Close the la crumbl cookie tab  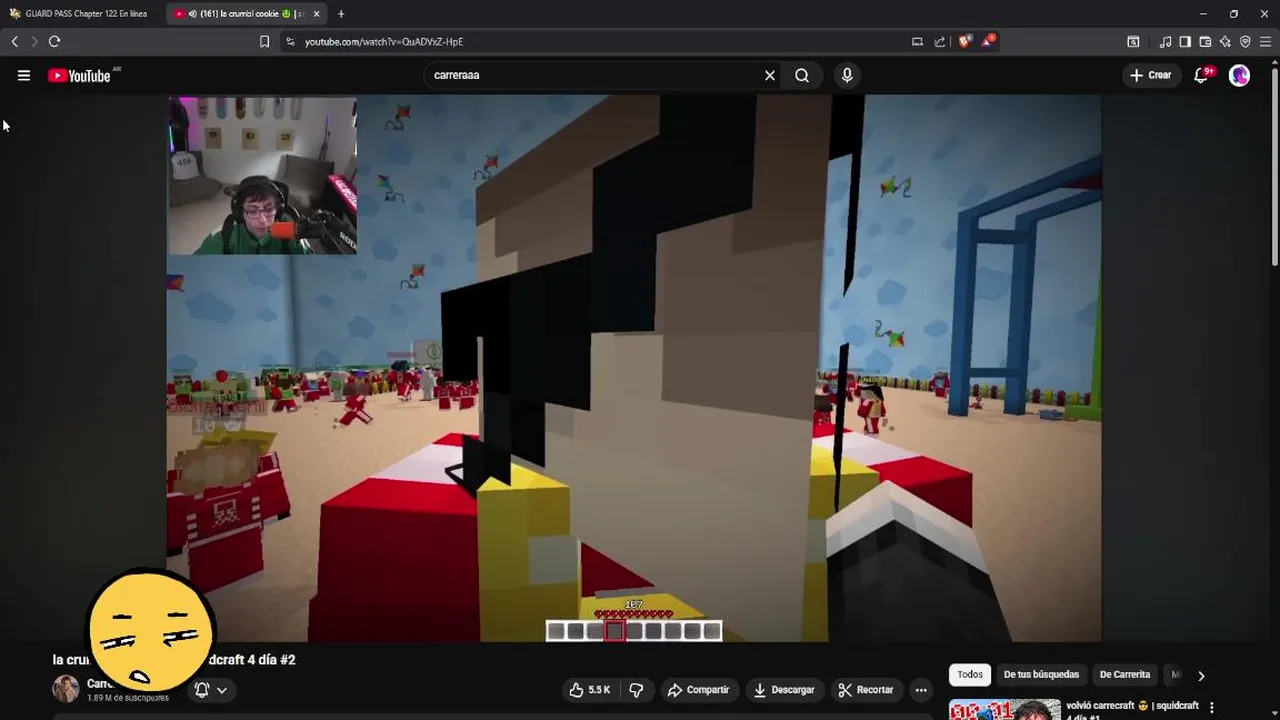click(x=316, y=14)
